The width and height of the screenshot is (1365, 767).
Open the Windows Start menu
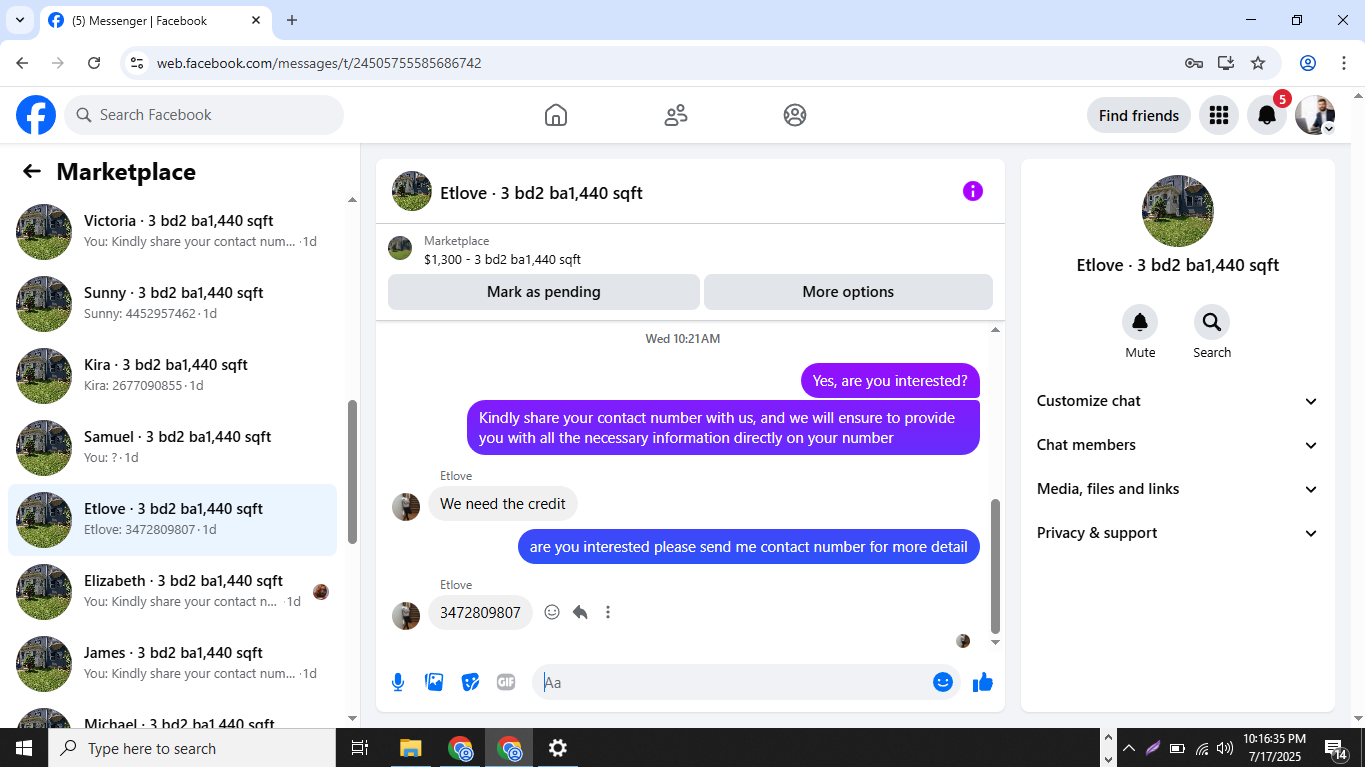(24, 748)
